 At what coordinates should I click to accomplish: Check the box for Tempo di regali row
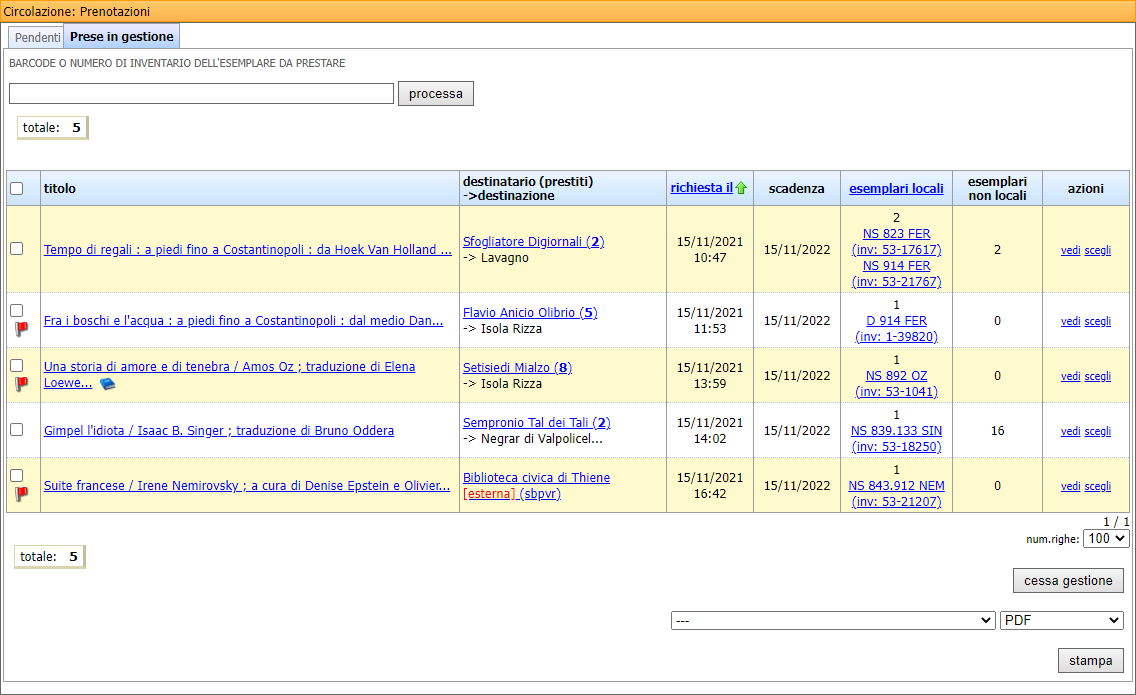coord(16,249)
